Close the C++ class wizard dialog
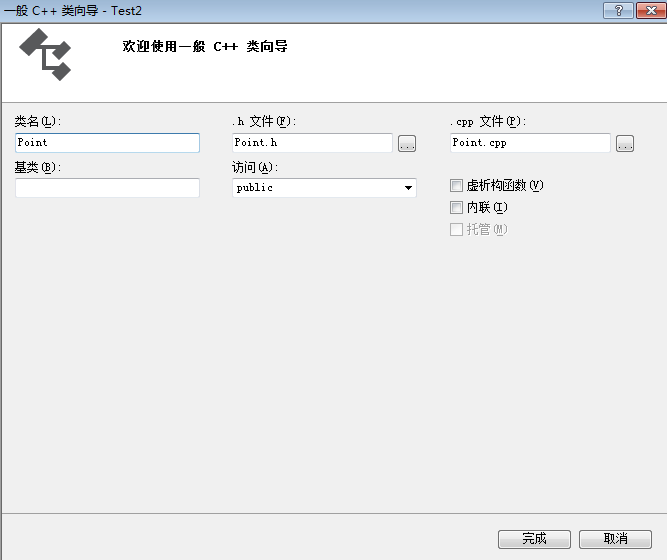The height and width of the screenshot is (560, 667). (651, 10)
